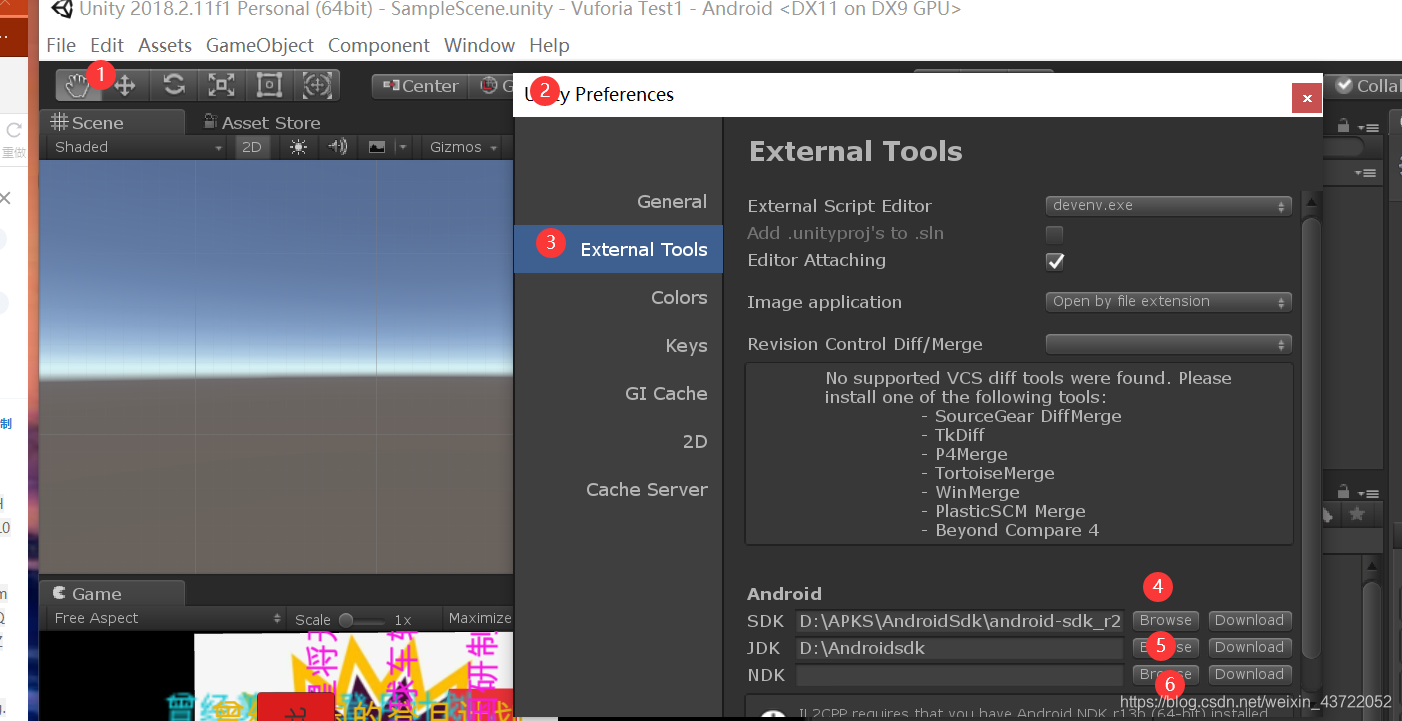Viewport: 1402px width, 721px height.
Task: Select the Rect Transform tool
Action: tap(269, 85)
